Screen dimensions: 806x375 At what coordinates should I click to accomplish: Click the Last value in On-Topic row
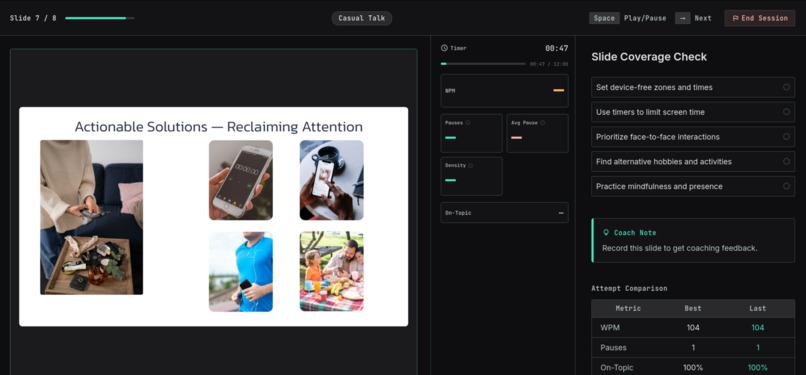pos(757,368)
